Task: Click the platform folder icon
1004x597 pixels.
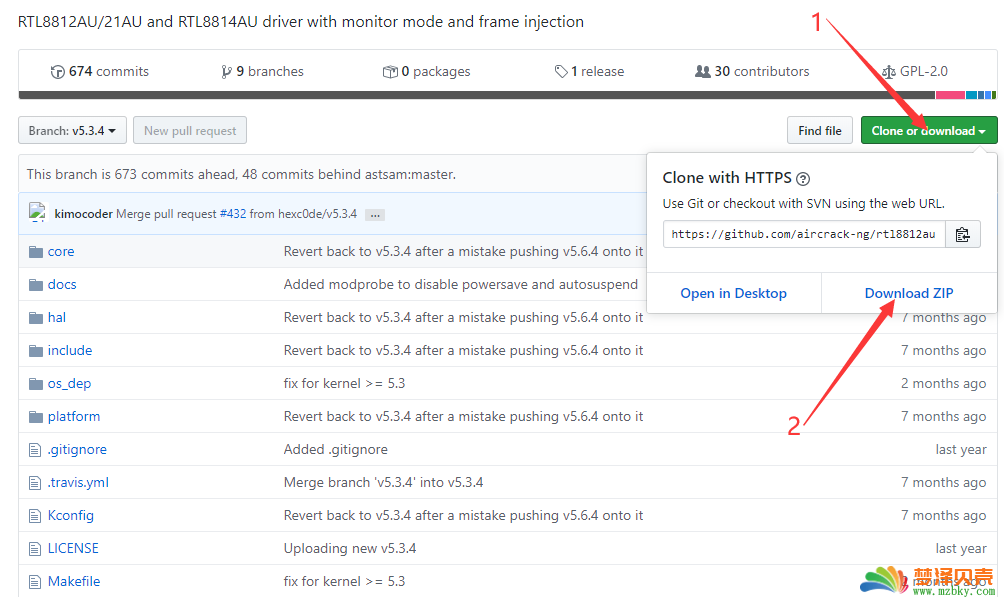Action: click(36, 417)
